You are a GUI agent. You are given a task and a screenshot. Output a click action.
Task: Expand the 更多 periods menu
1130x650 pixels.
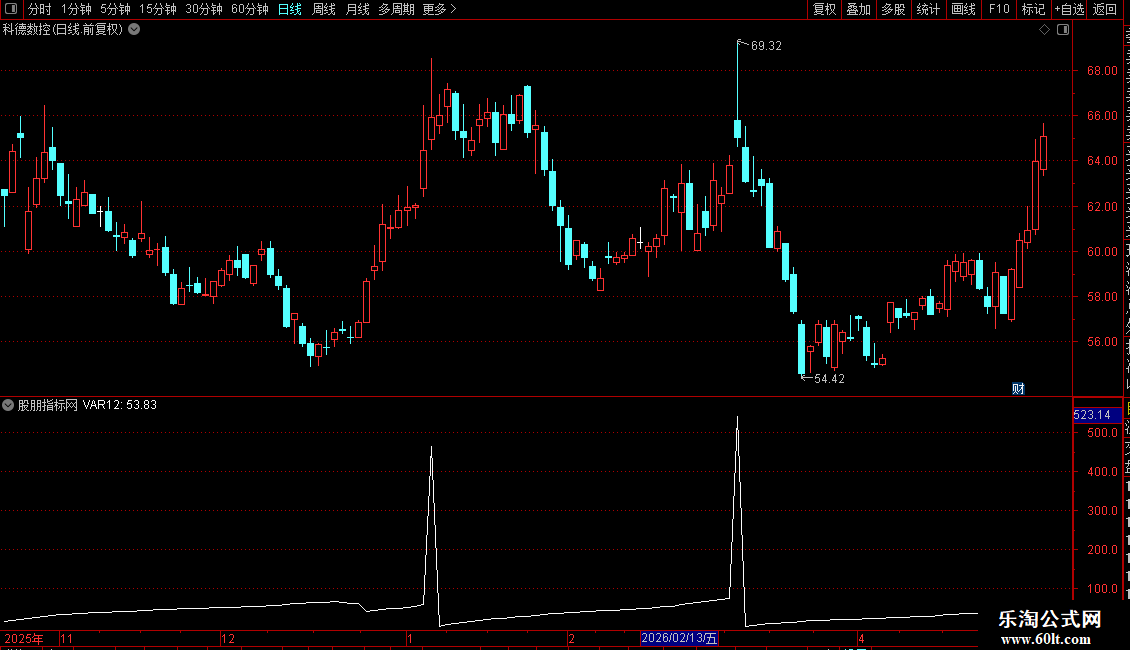pos(439,9)
